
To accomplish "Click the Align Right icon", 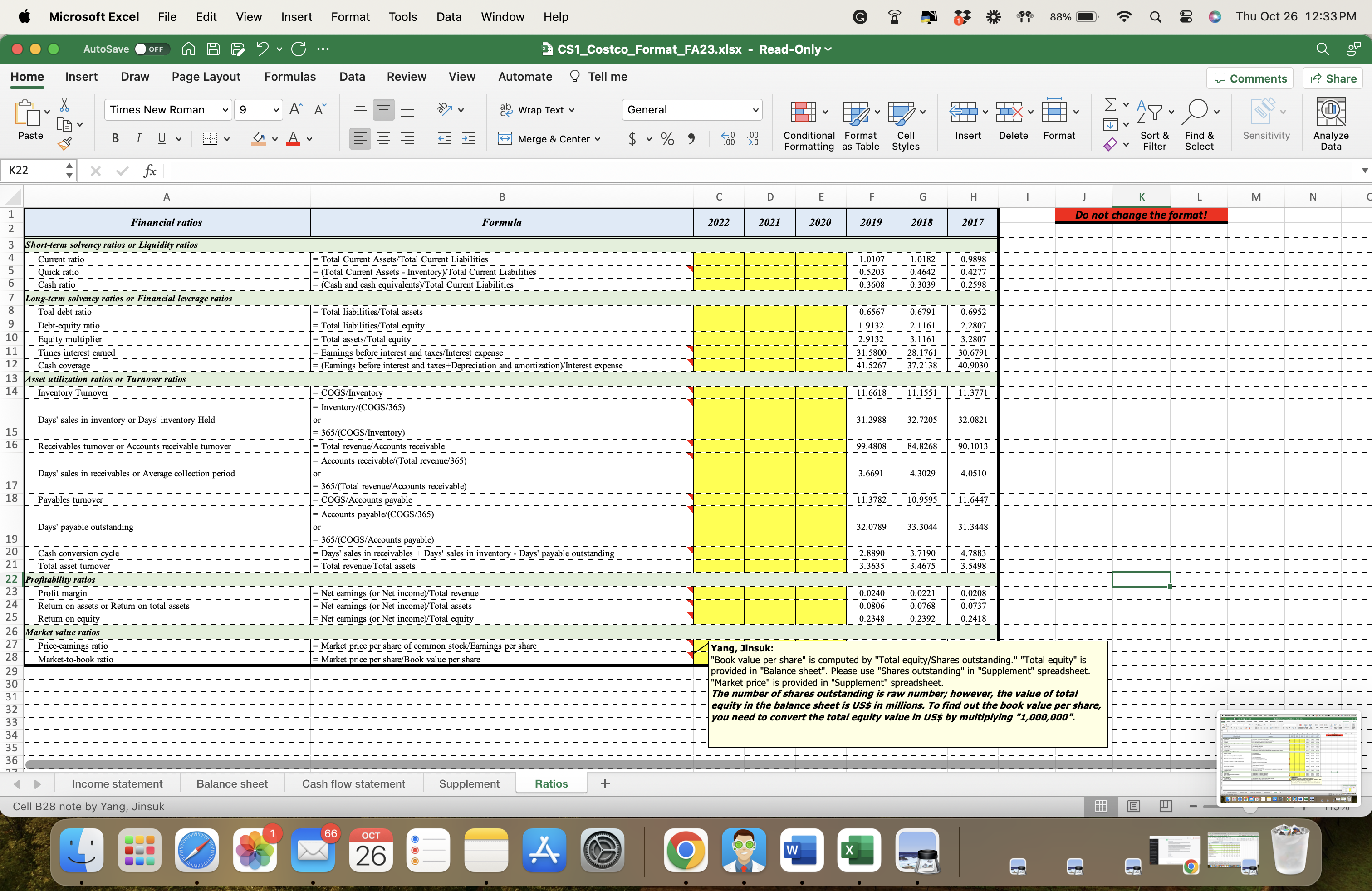I will [407, 138].
